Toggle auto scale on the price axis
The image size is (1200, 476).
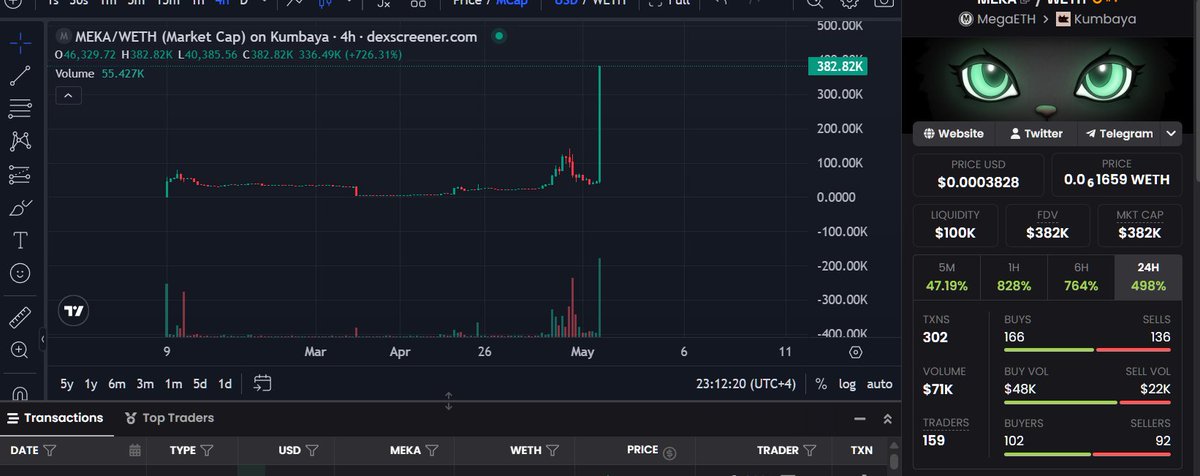[x=879, y=383]
